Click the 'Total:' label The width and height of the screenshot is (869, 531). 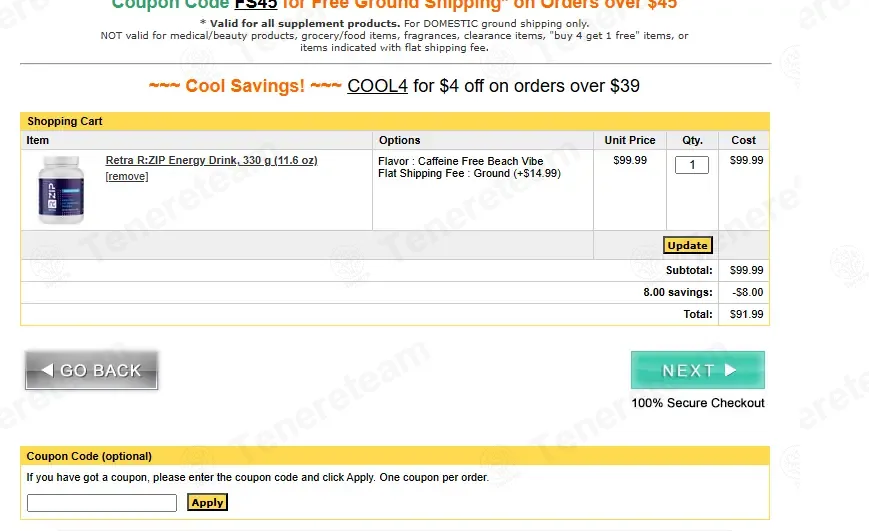tap(698, 314)
